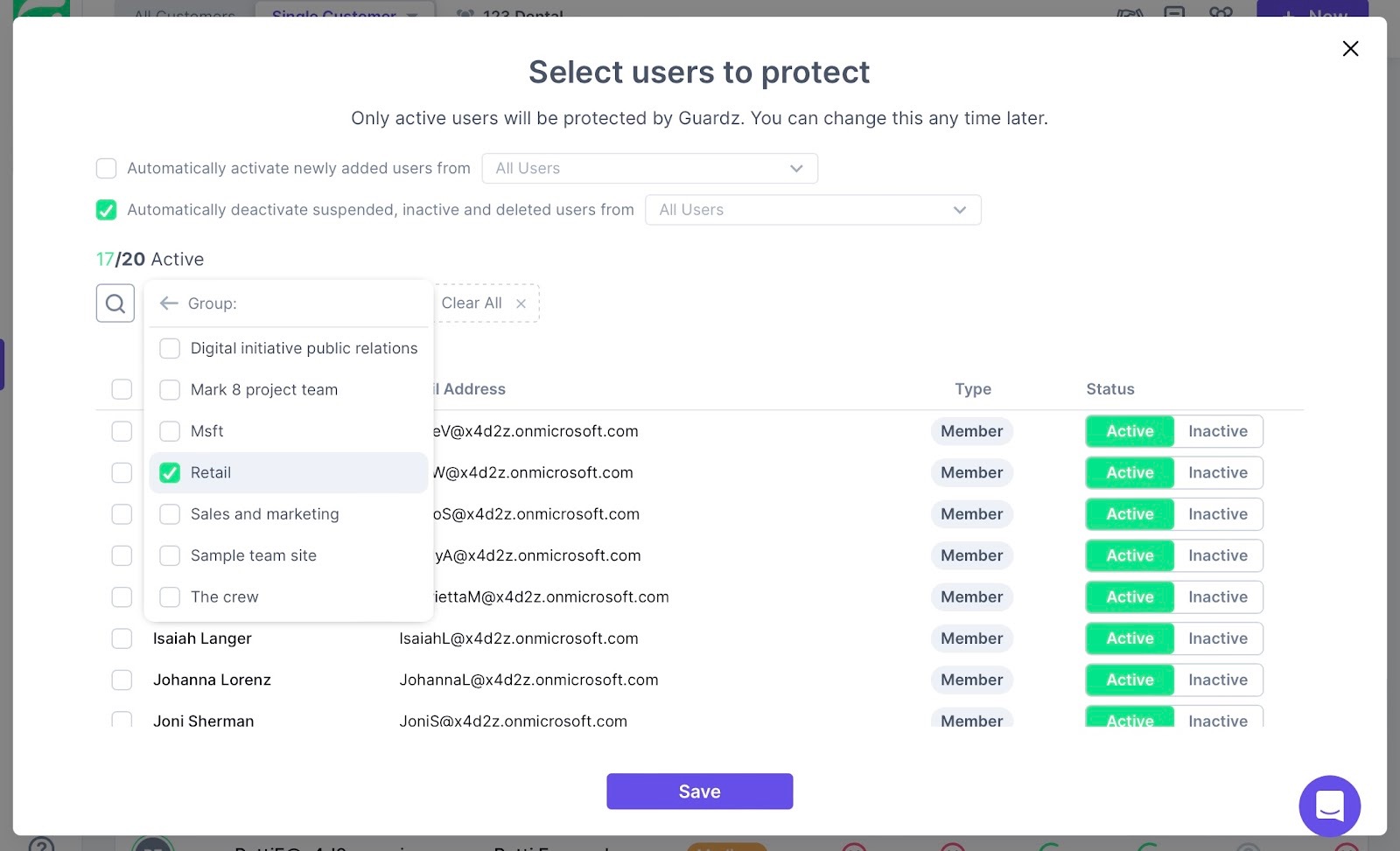1400x851 pixels.
Task: Click the Johanna Lorenz name
Action: click(x=212, y=680)
